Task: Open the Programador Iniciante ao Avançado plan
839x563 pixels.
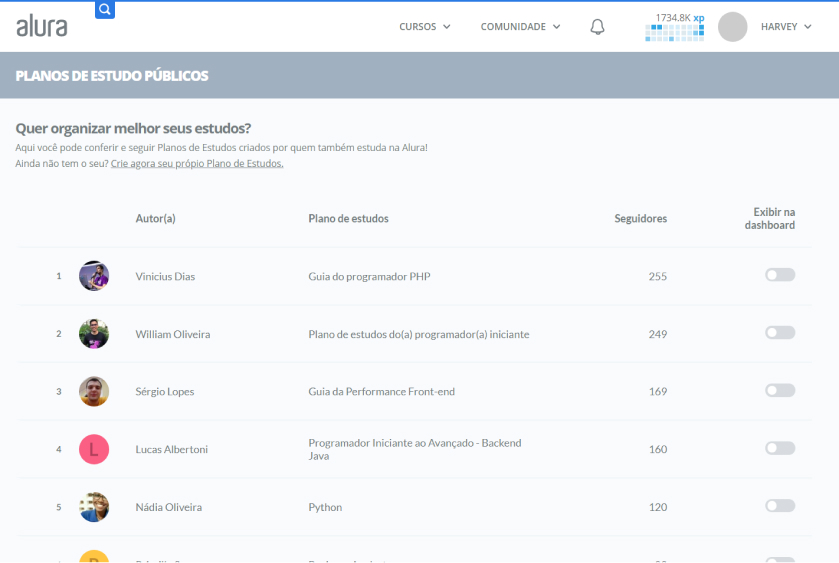Action: tap(414, 449)
